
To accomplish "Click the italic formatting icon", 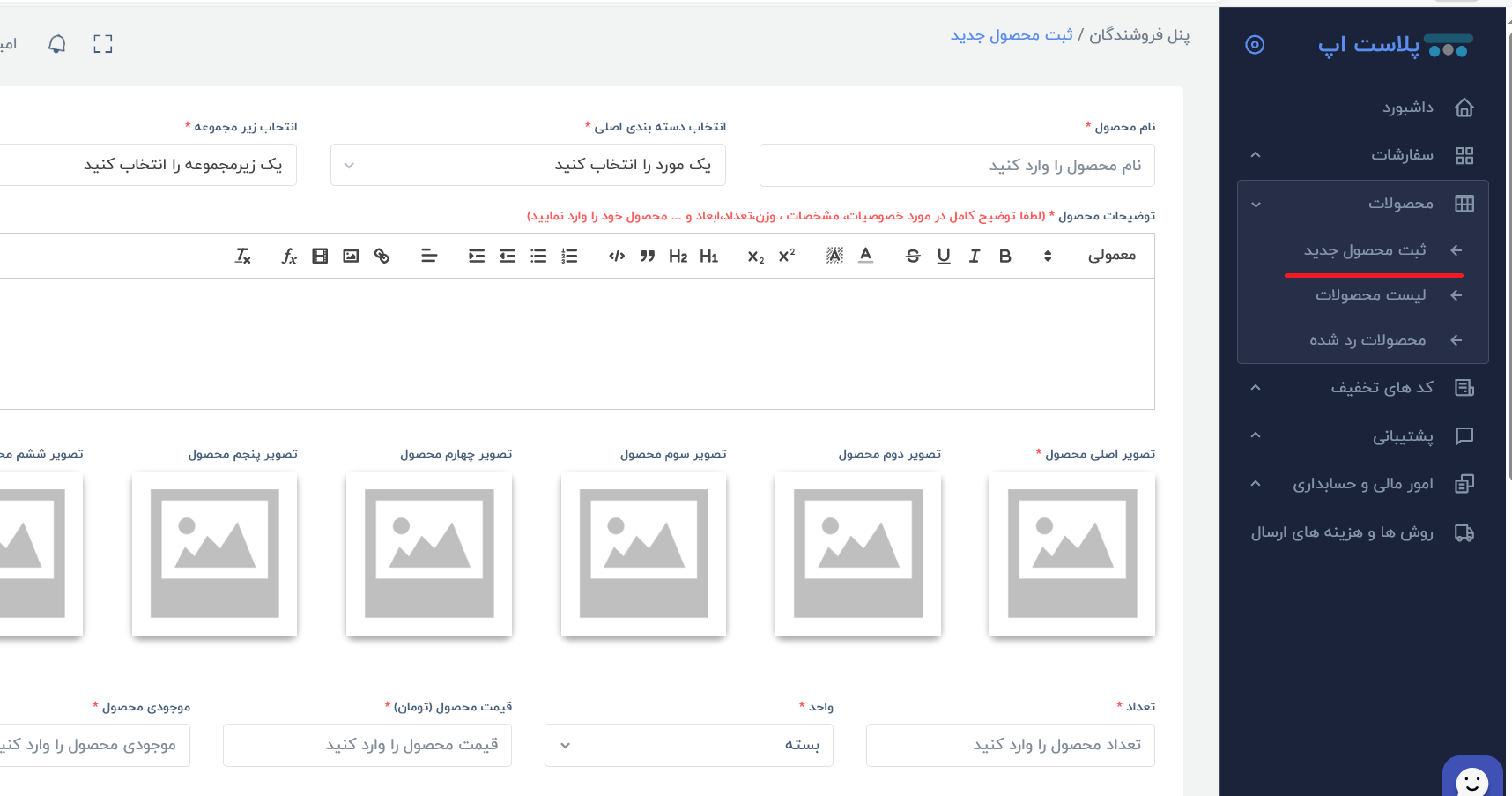I will (x=974, y=256).
